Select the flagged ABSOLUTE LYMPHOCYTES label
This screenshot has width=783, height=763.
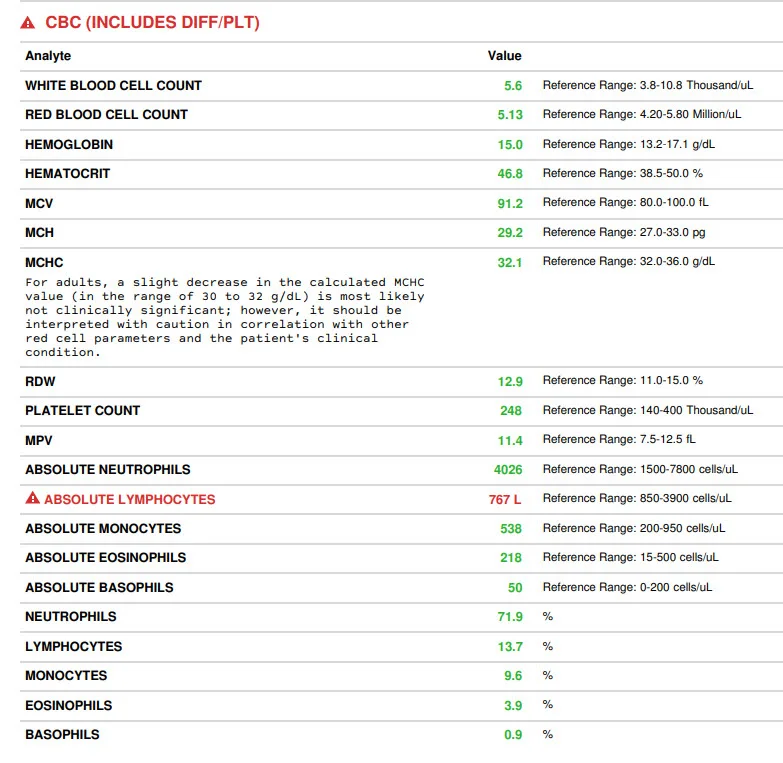pyautogui.click(x=129, y=499)
